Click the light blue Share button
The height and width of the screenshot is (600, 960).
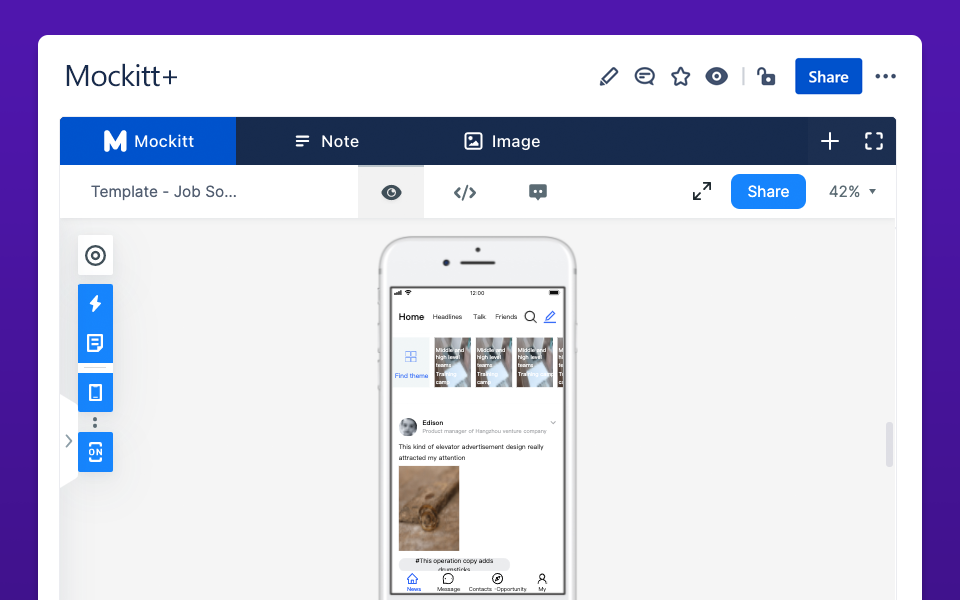coord(768,192)
